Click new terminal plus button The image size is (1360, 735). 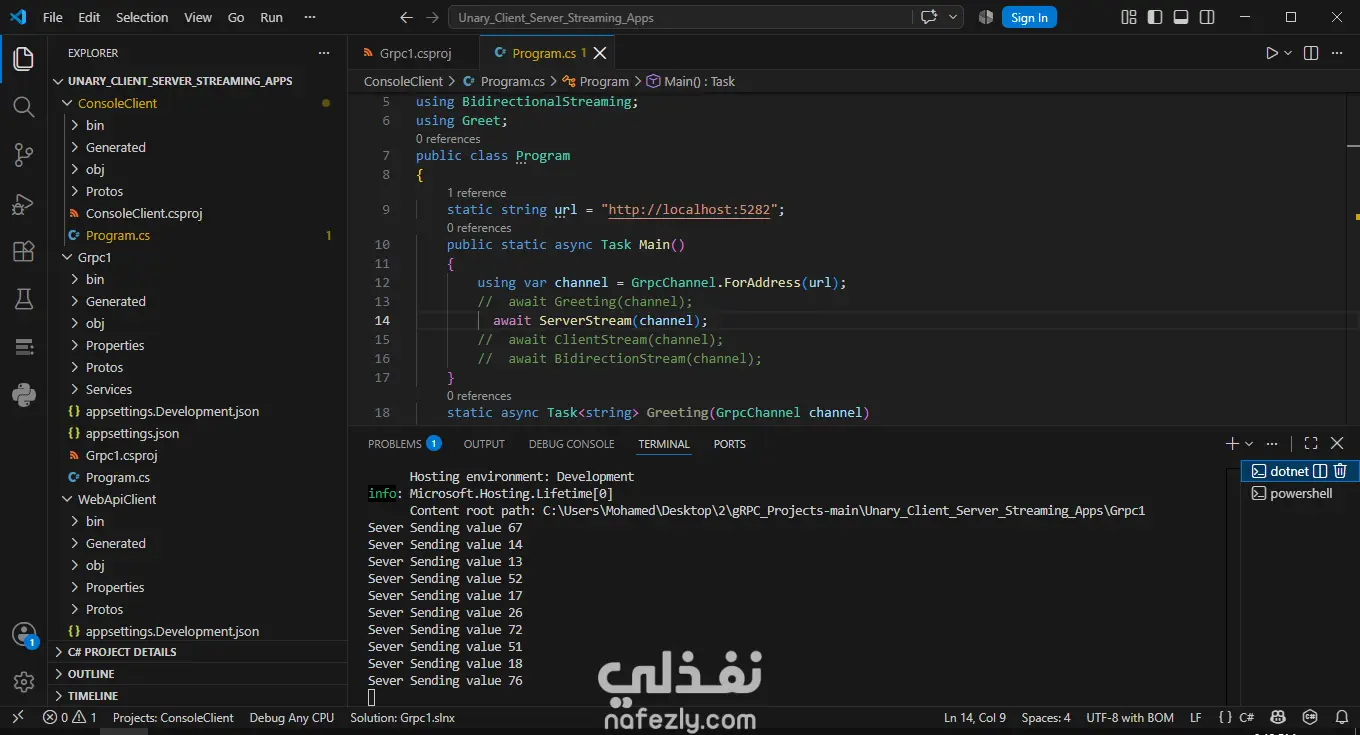point(1232,443)
